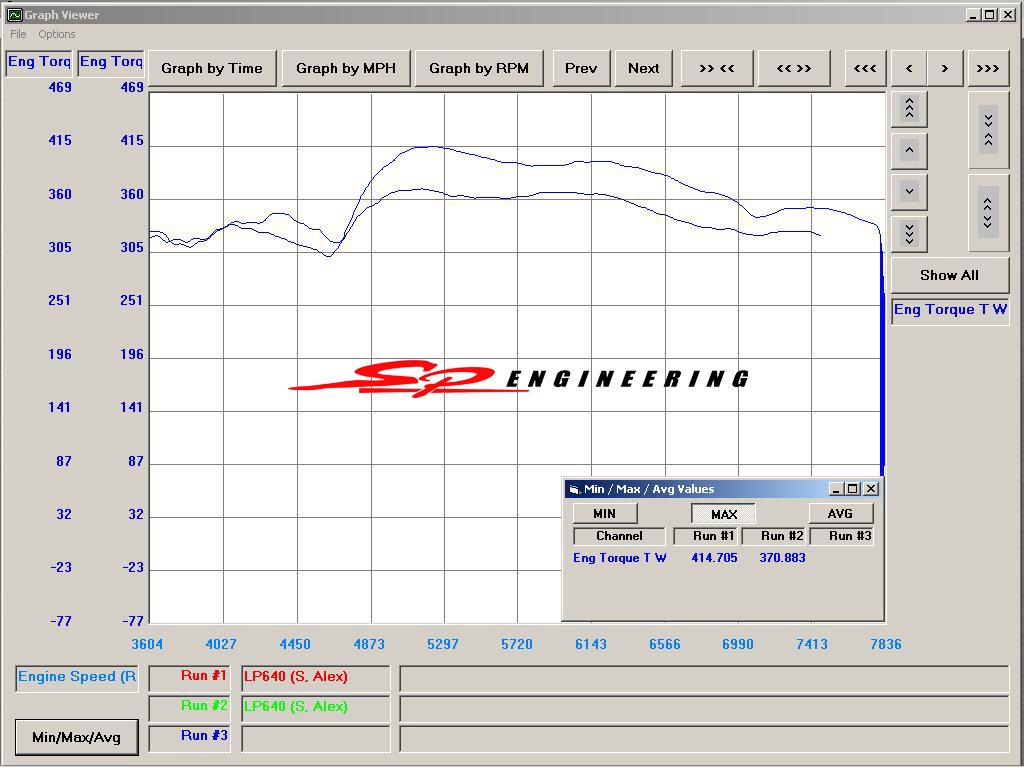1024x768 pixels.
Task: Toggle MAX values in popup
Action: coord(724,514)
